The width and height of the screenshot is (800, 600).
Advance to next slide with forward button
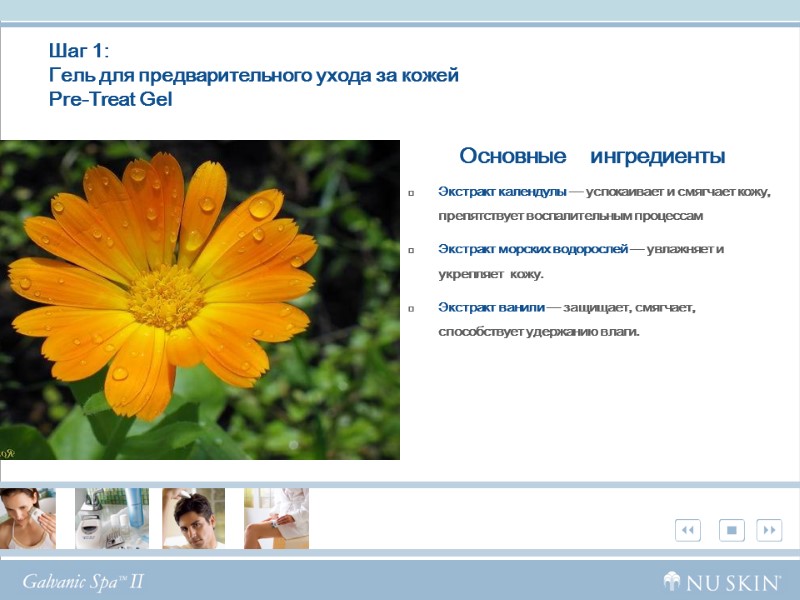[769, 530]
